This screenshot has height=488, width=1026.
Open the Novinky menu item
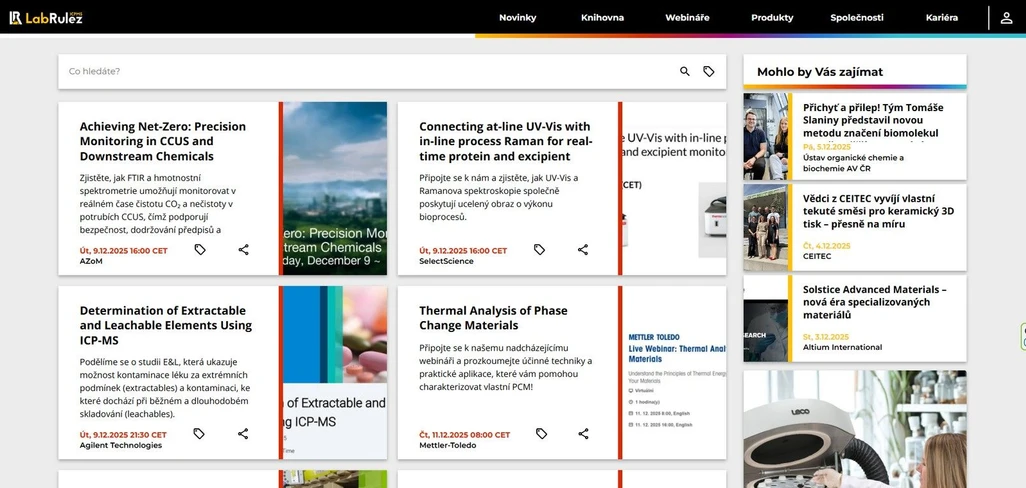click(517, 18)
